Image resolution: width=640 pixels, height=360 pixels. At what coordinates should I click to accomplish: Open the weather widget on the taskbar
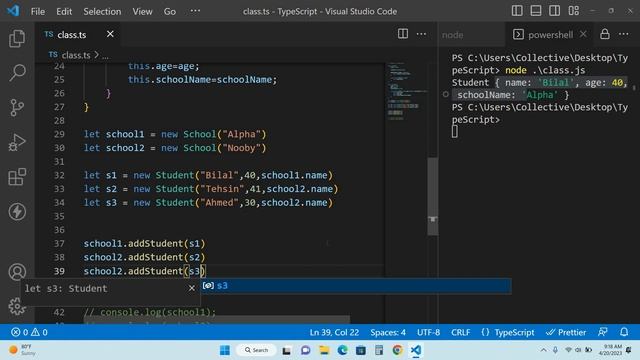[x=23, y=350]
